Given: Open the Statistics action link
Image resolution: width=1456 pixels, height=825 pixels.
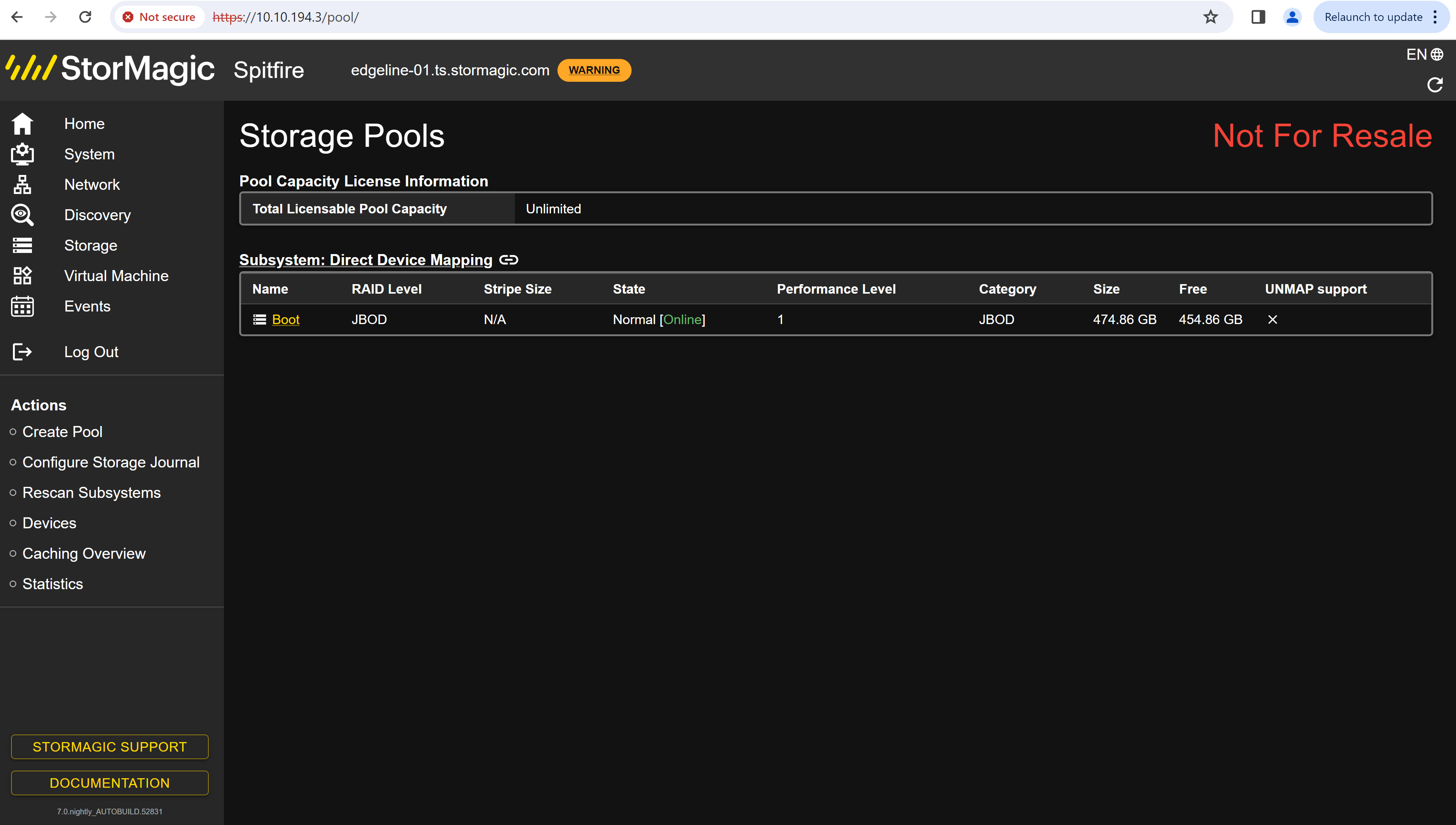Looking at the screenshot, I should (x=53, y=584).
